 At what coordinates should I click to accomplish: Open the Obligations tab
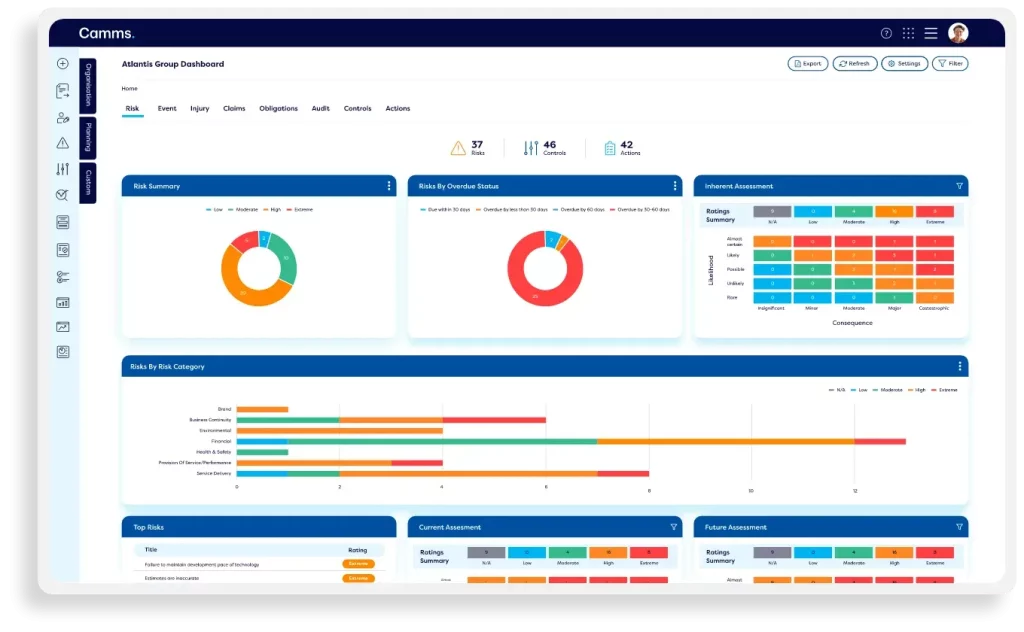278,108
